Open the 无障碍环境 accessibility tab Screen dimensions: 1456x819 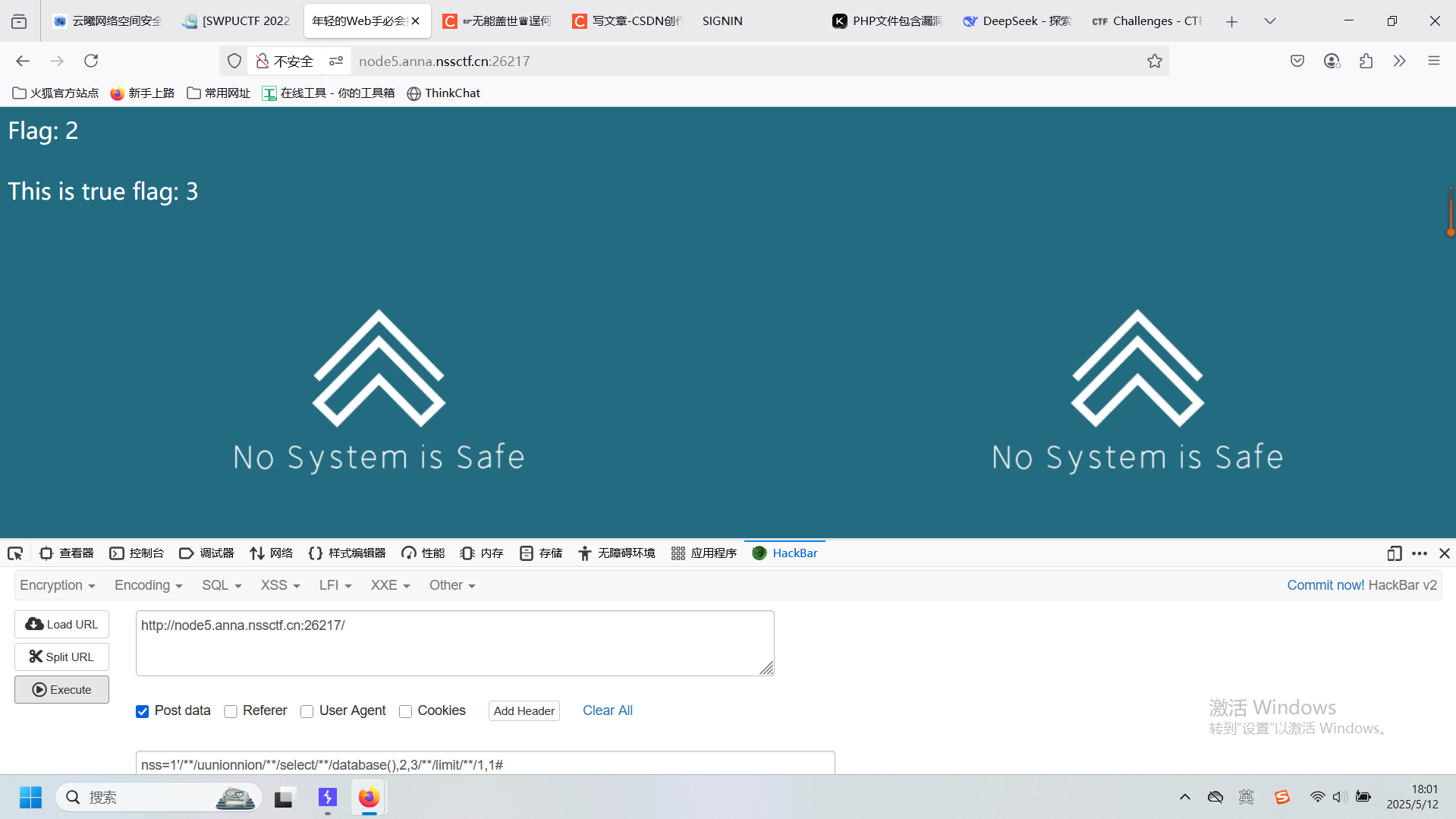coord(616,553)
